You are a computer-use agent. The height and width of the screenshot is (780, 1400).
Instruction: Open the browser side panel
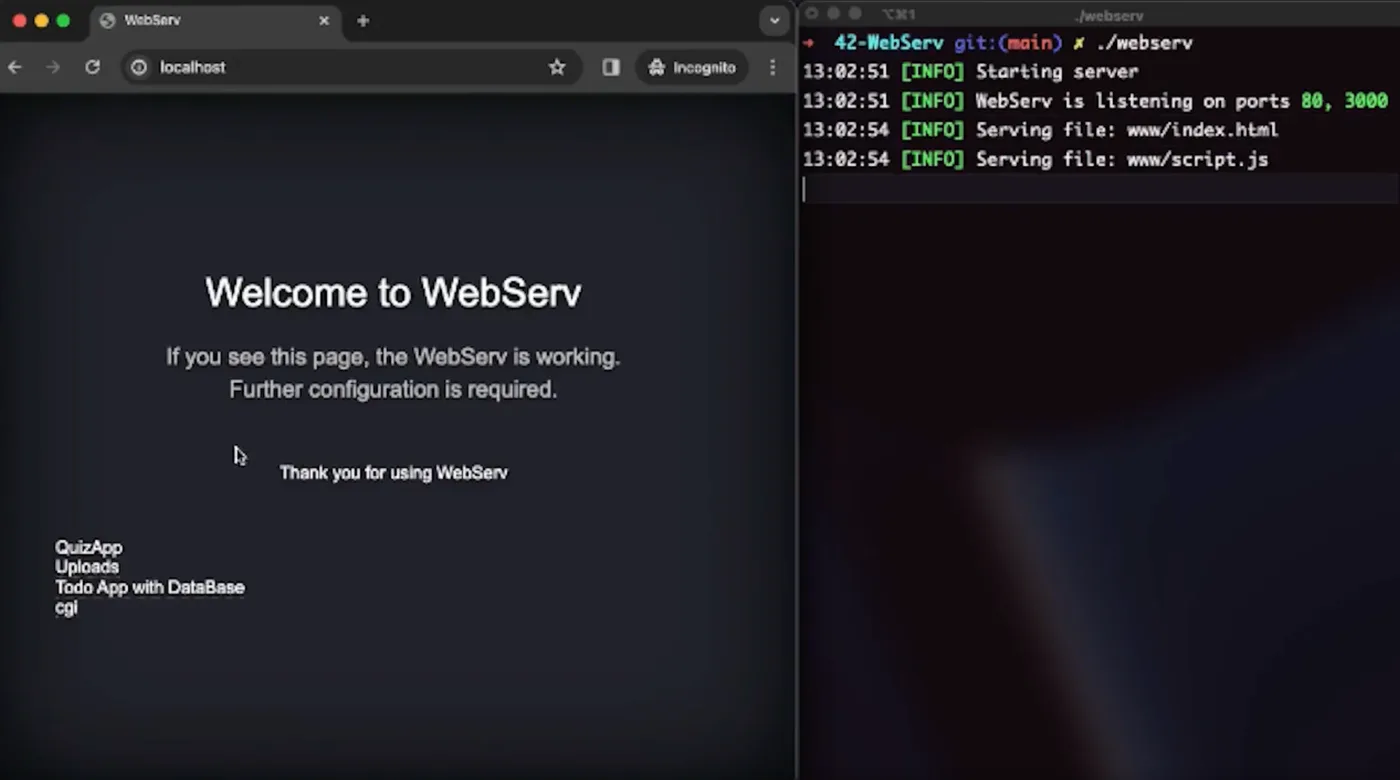[x=611, y=67]
